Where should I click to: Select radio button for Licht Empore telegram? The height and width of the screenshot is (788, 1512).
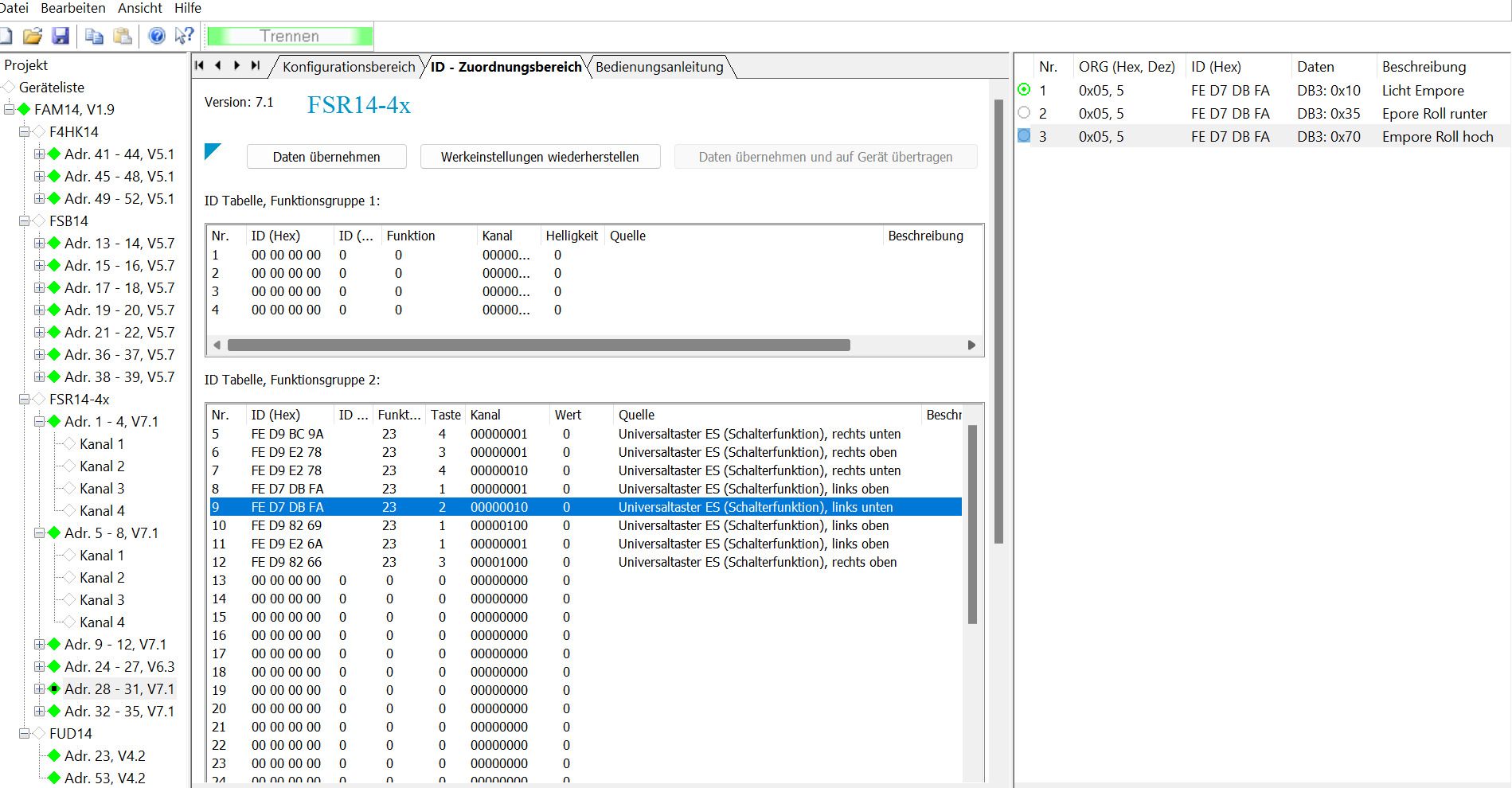1024,90
